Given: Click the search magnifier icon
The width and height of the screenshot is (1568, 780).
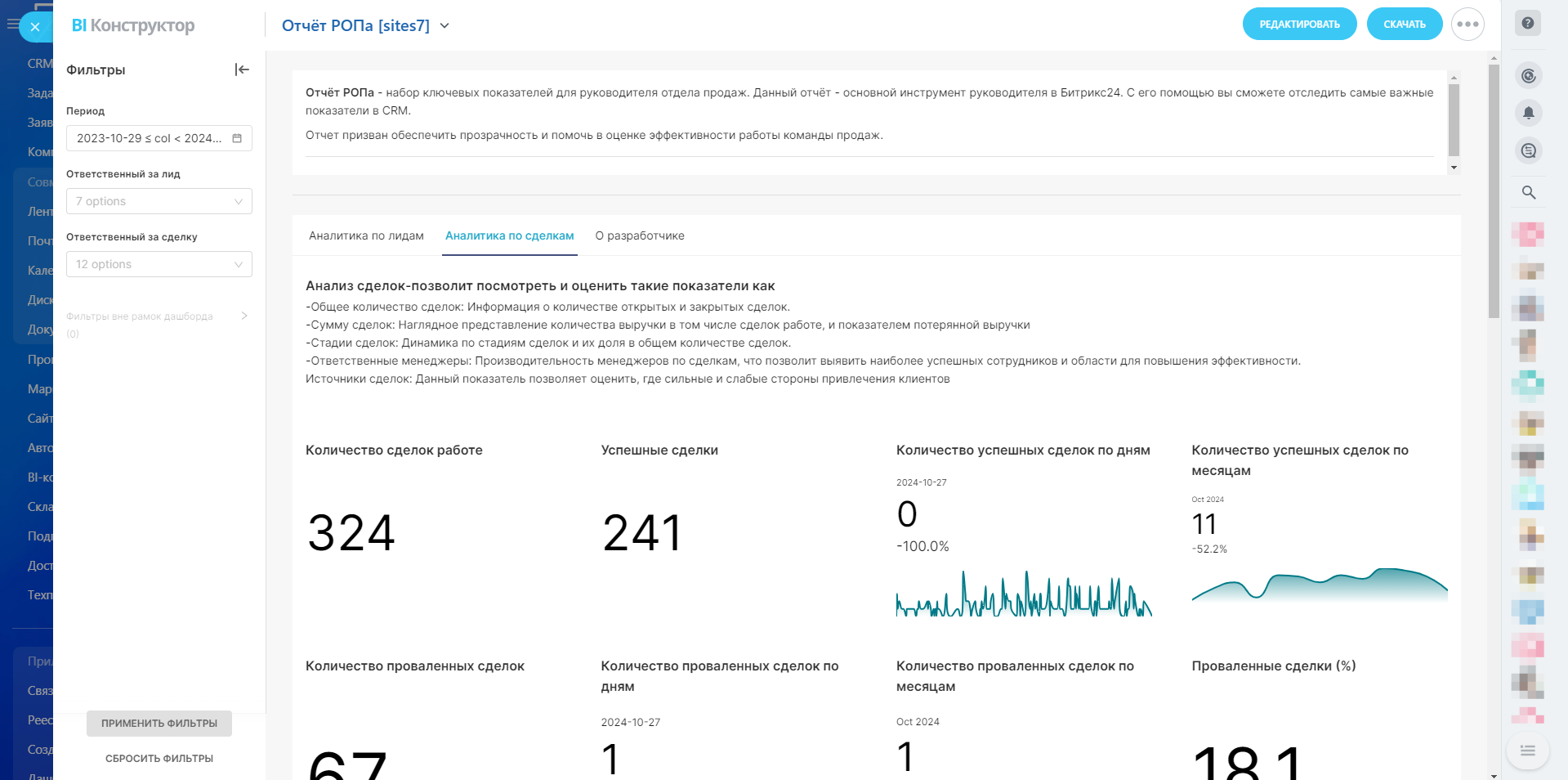Looking at the screenshot, I should (x=1528, y=192).
